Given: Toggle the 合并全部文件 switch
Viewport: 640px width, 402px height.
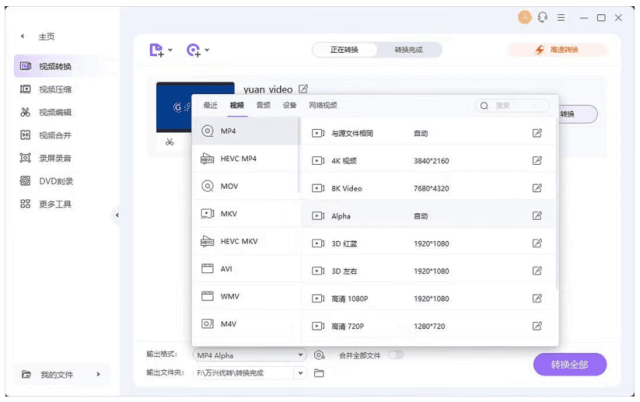Looking at the screenshot, I should point(396,355).
